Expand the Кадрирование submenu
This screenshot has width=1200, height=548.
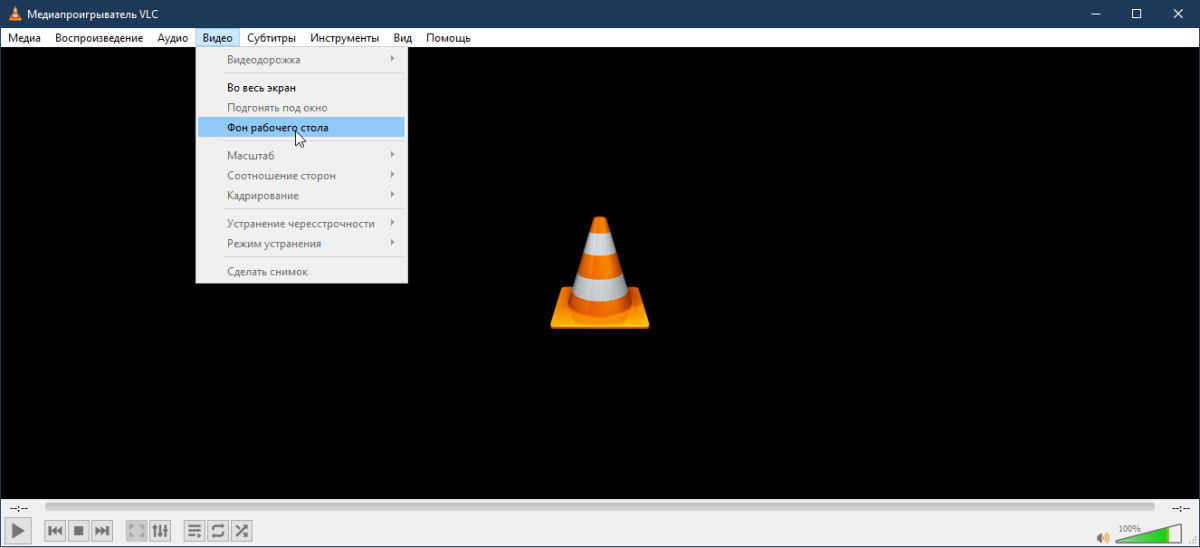point(302,195)
